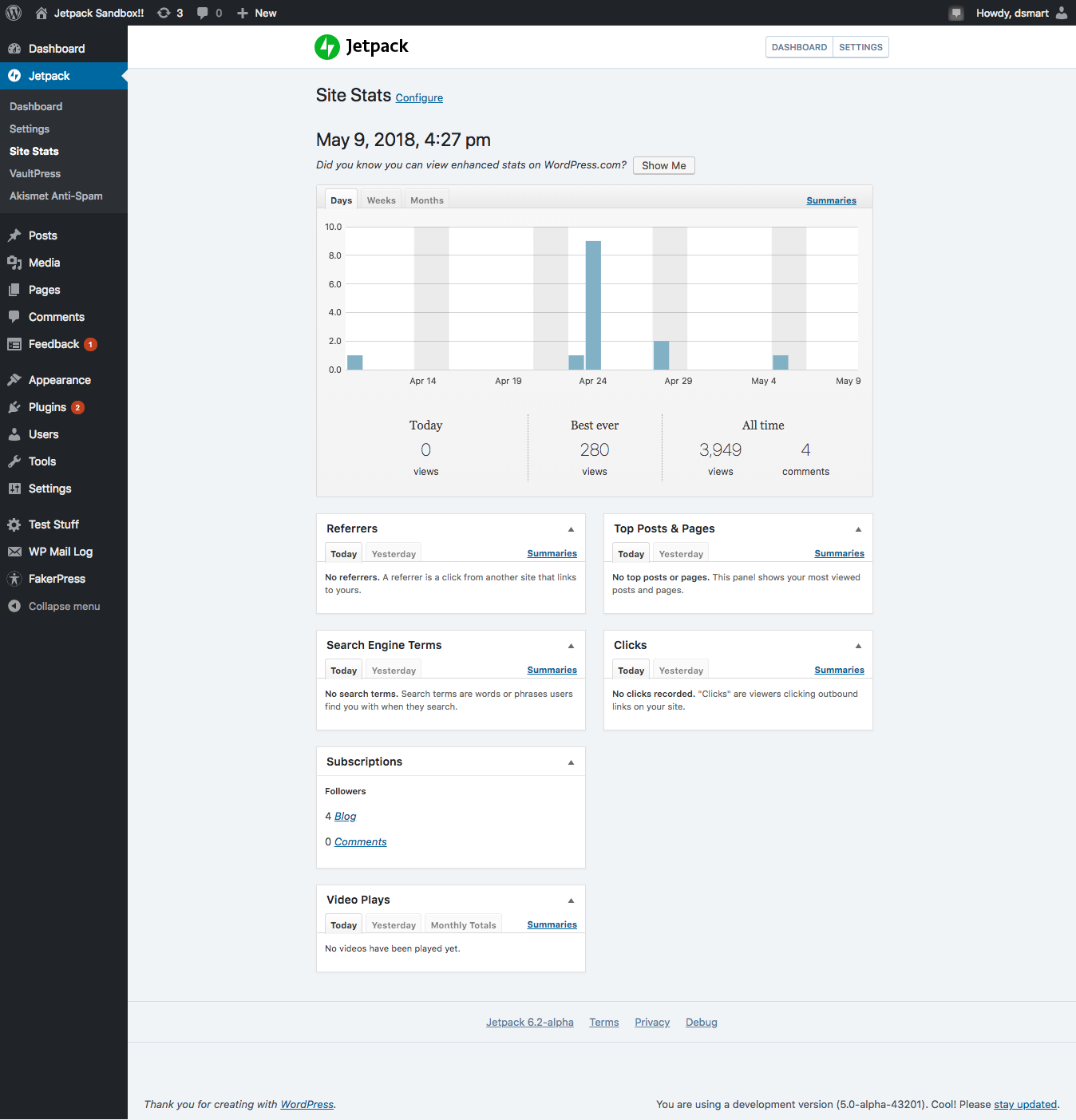Show Yesterday tab in Top Posts & Pages
1076x1120 pixels.
pos(681,553)
